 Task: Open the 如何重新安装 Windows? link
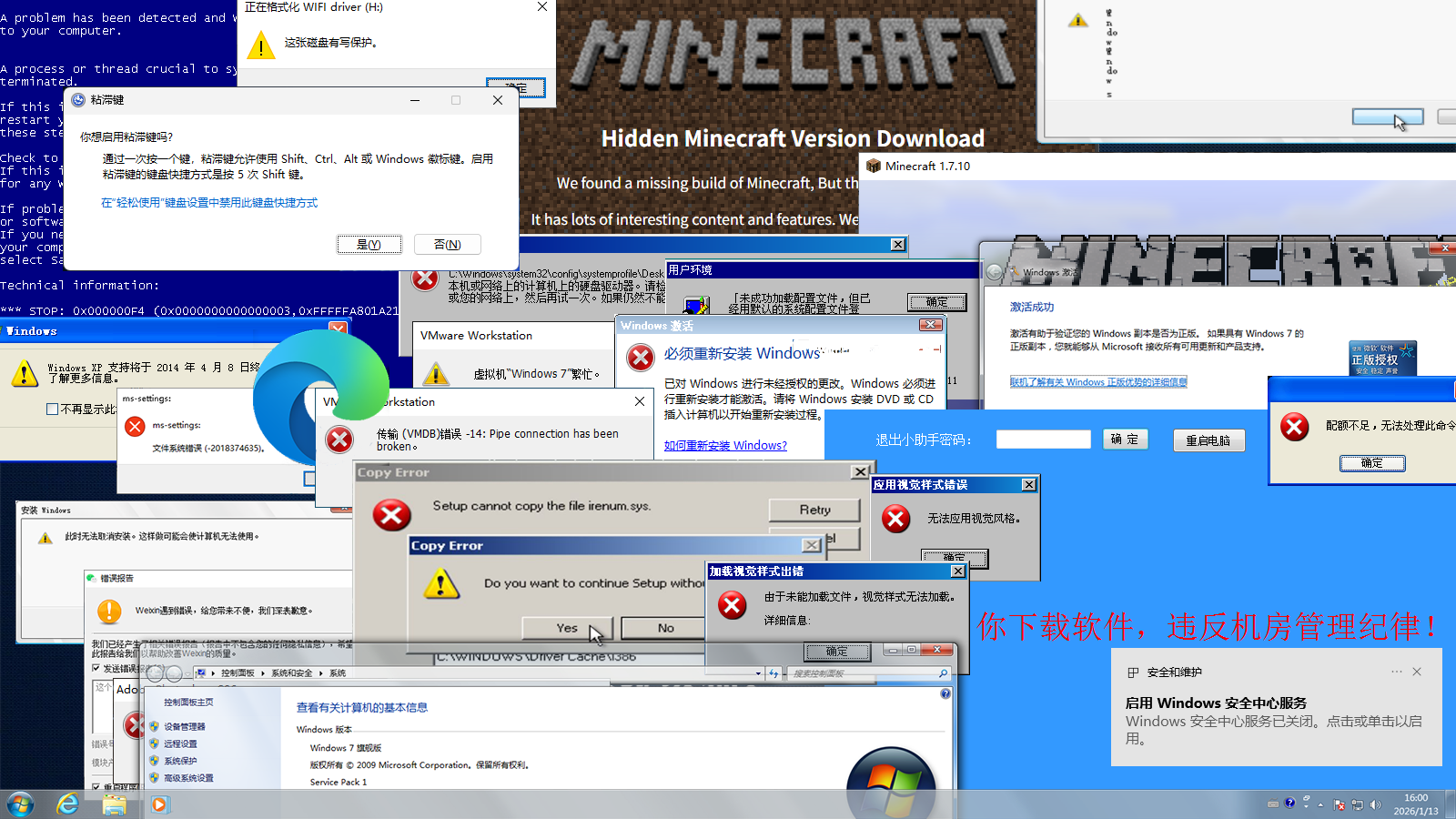[x=725, y=445]
